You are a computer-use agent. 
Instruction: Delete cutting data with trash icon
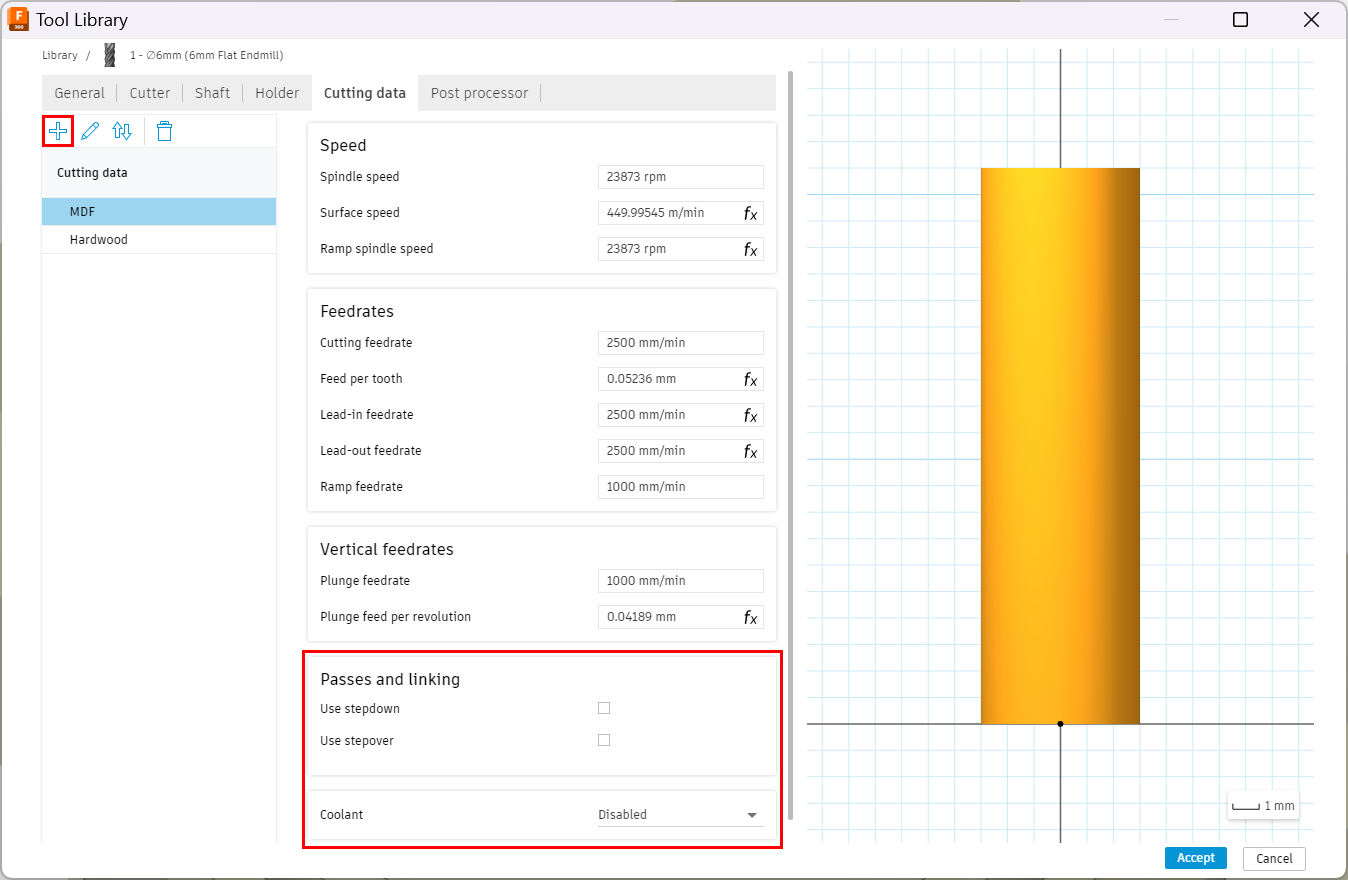pos(165,131)
